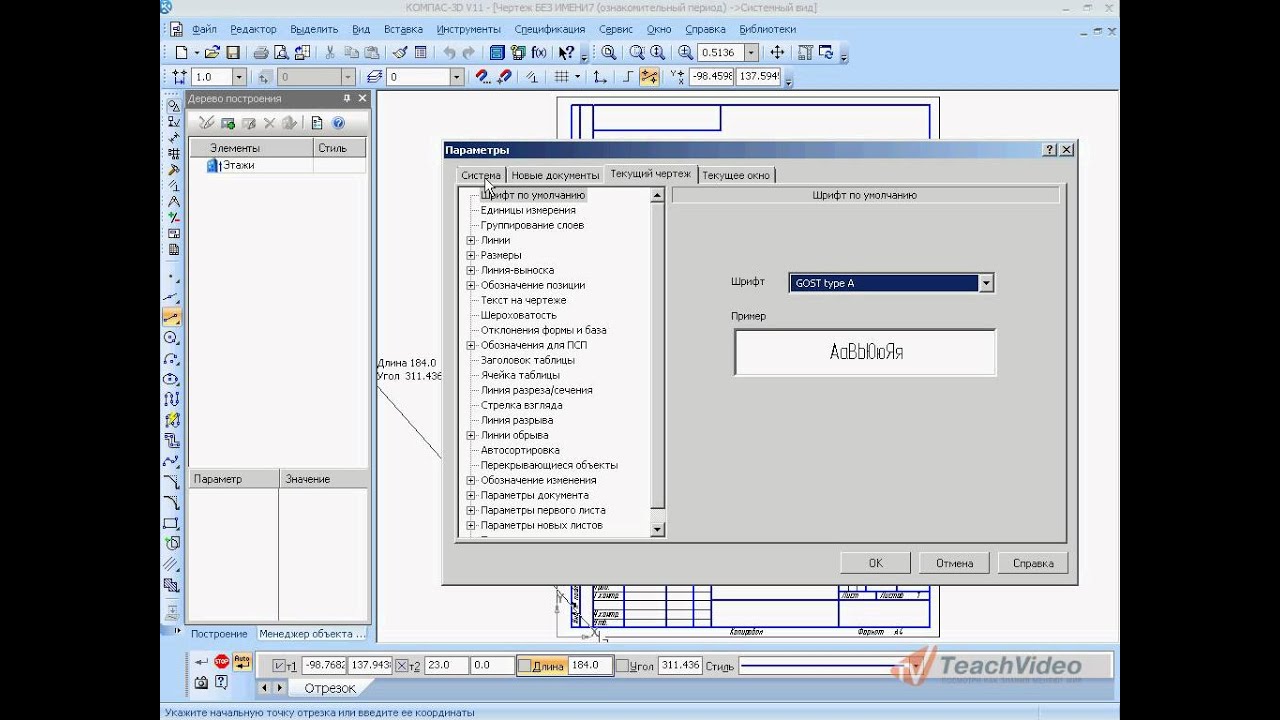Click the Справка button in the dialog
Image resolution: width=1280 pixels, height=720 pixels.
[1033, 563]
